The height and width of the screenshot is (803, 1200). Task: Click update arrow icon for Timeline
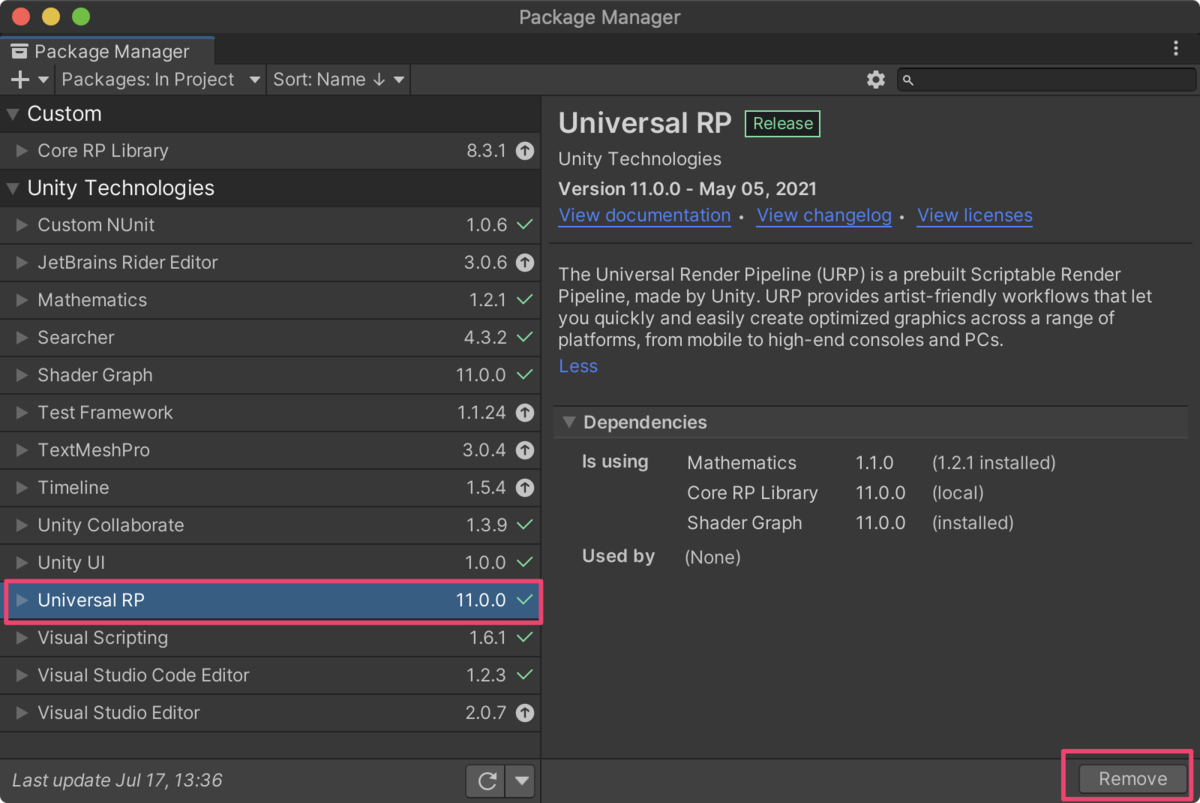pyautogui.click(x=525, y=488)
